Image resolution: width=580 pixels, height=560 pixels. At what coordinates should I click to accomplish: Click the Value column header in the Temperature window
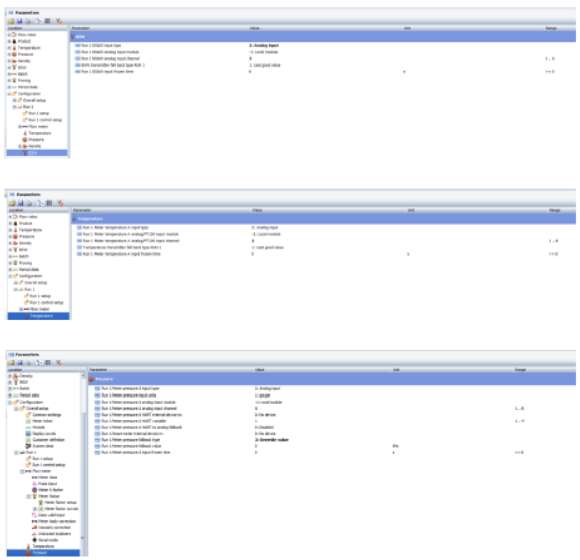tap(257, 210)
